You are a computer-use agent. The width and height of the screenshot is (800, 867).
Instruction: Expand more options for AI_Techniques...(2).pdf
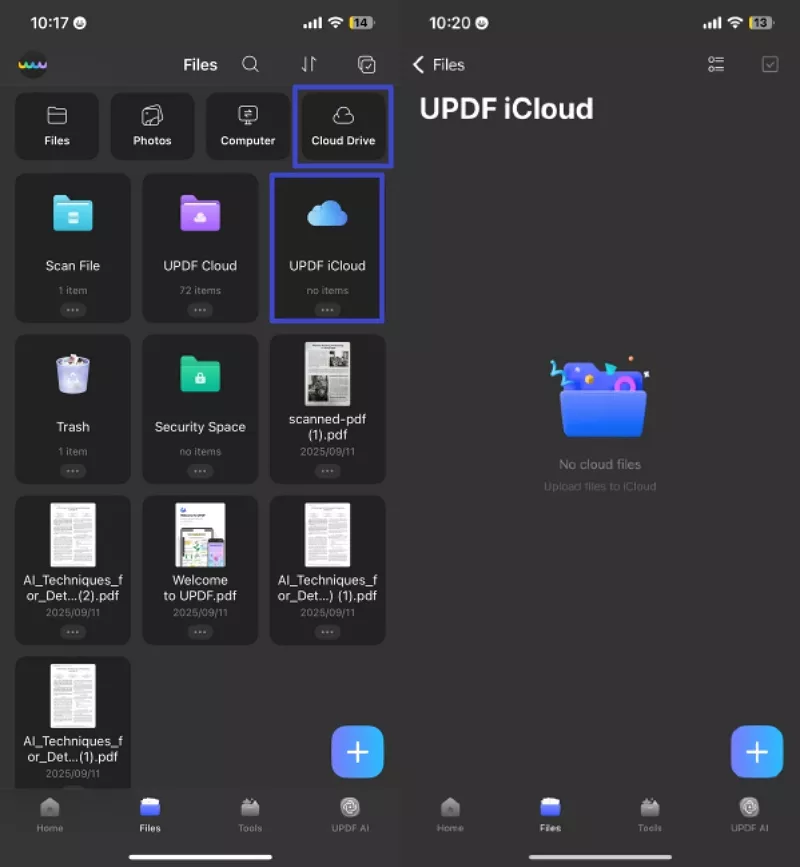(73, 632)
